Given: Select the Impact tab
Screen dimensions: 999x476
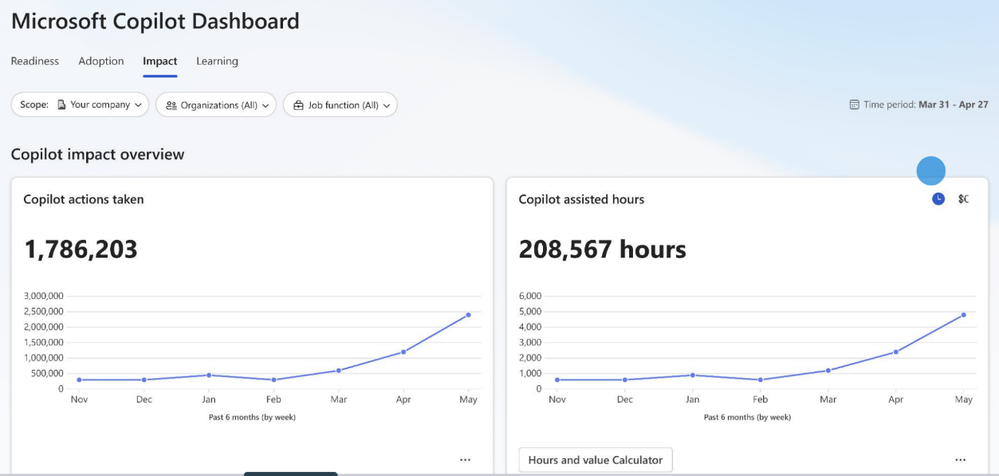Looking at the screenshot, I should coord(160,61).
